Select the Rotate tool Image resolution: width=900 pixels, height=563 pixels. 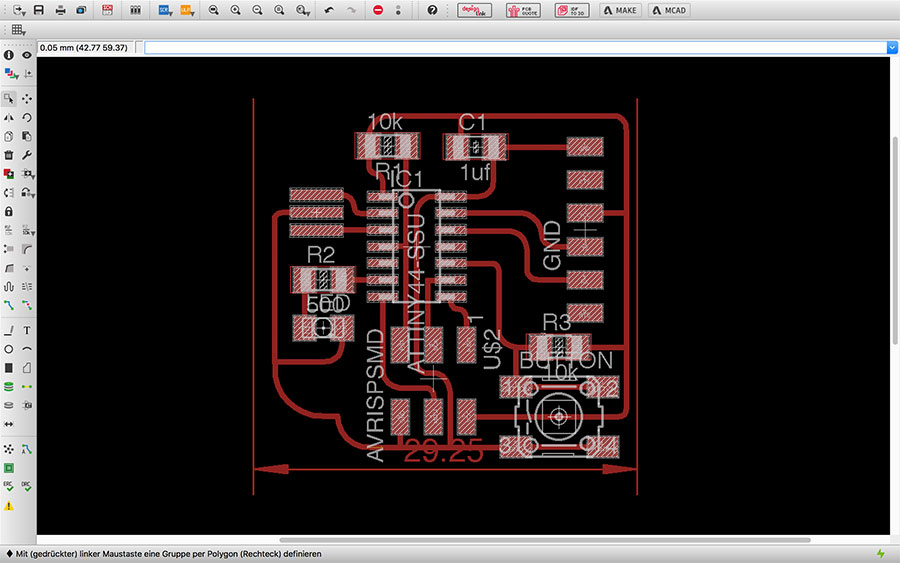tap(26, 118)
